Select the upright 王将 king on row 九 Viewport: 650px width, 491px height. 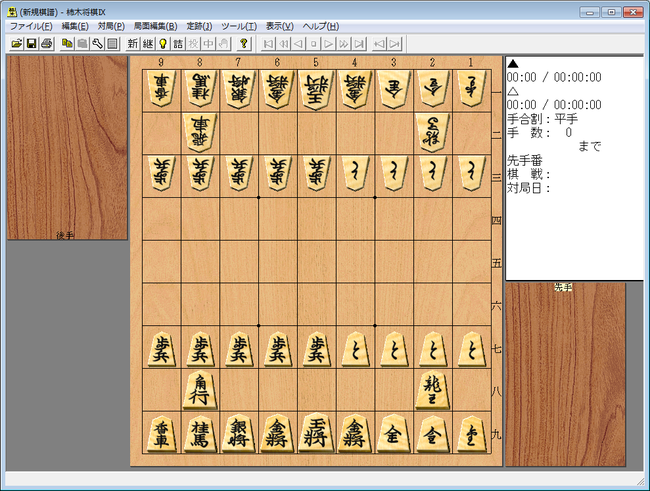[316, 433]
